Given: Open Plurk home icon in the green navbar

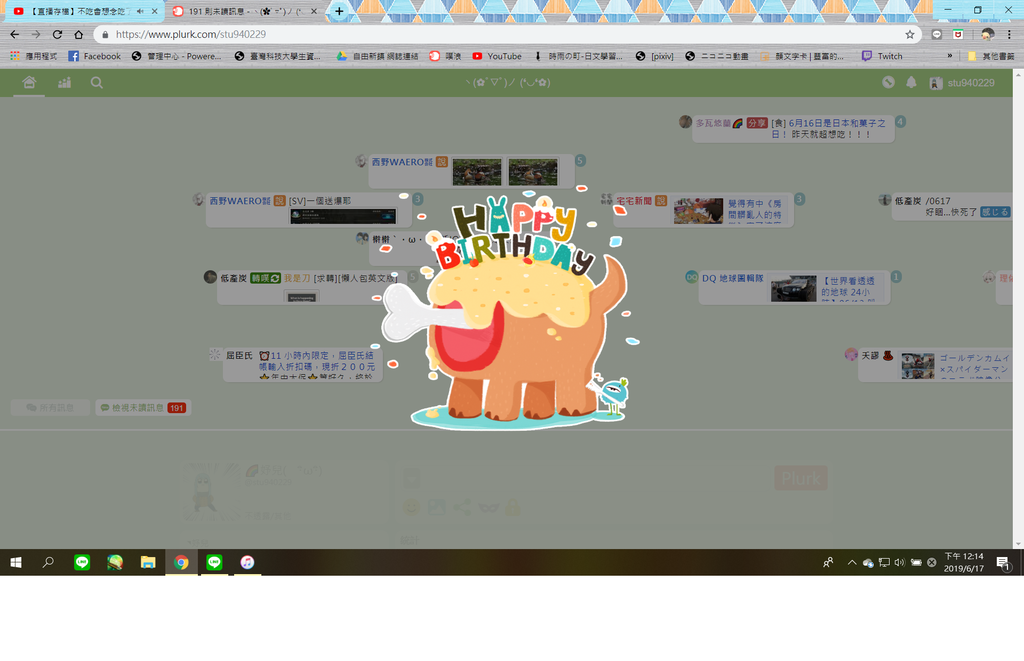Looking at the screenshot, I should pos(29,82).
